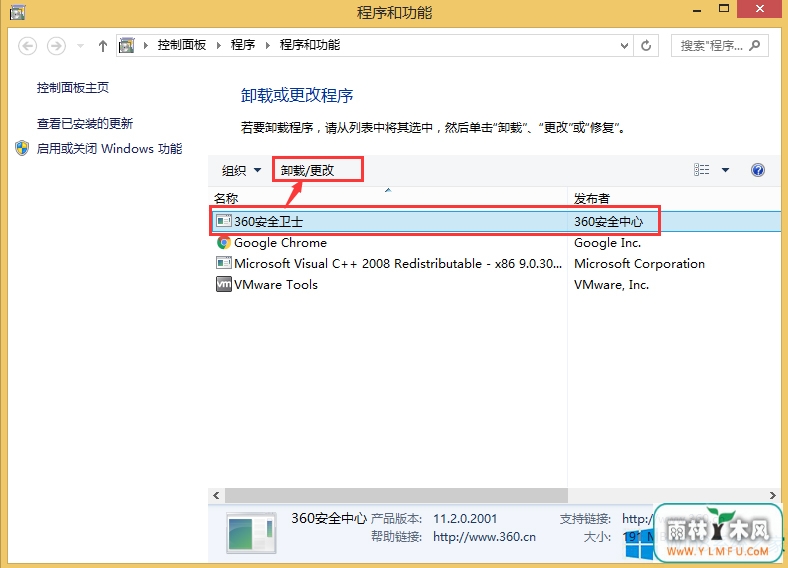Viewport: 788px width, 568px height.
Task: Click the VMware Tools icon in list
Action: pos(224,285)
